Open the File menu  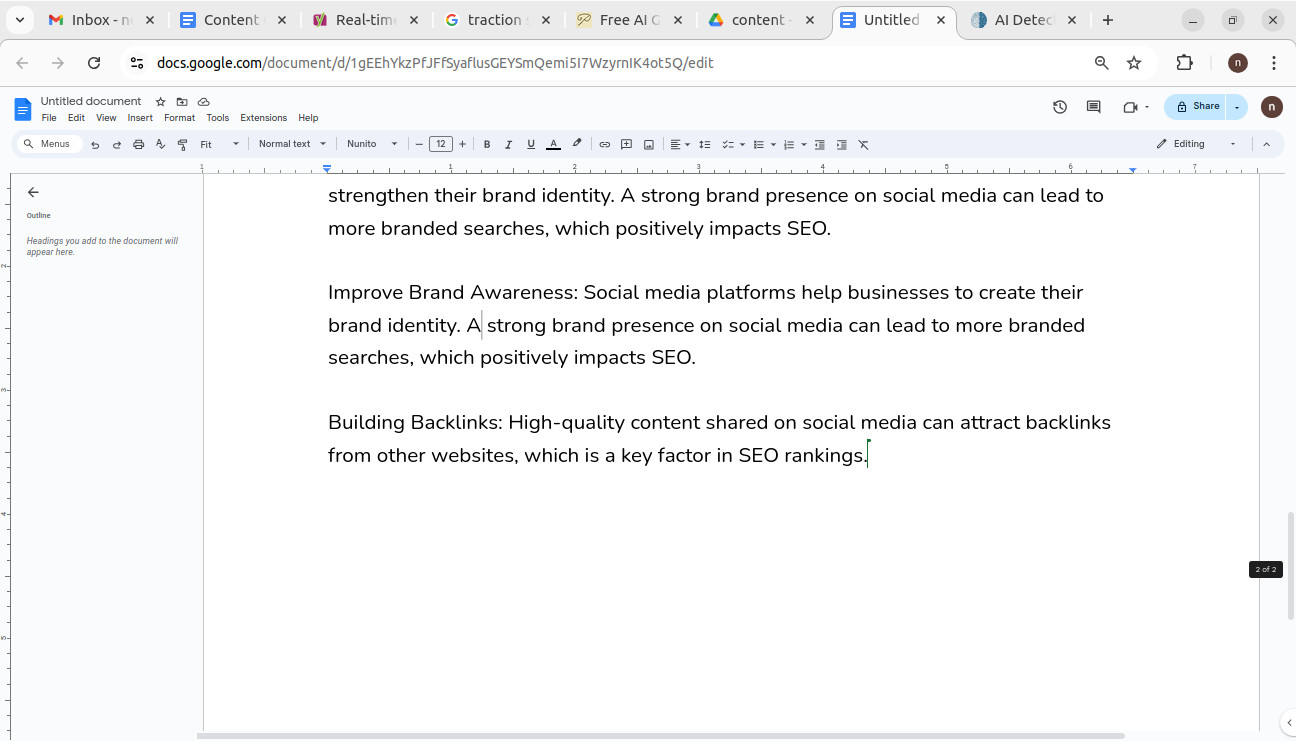[x=49, y=118]
